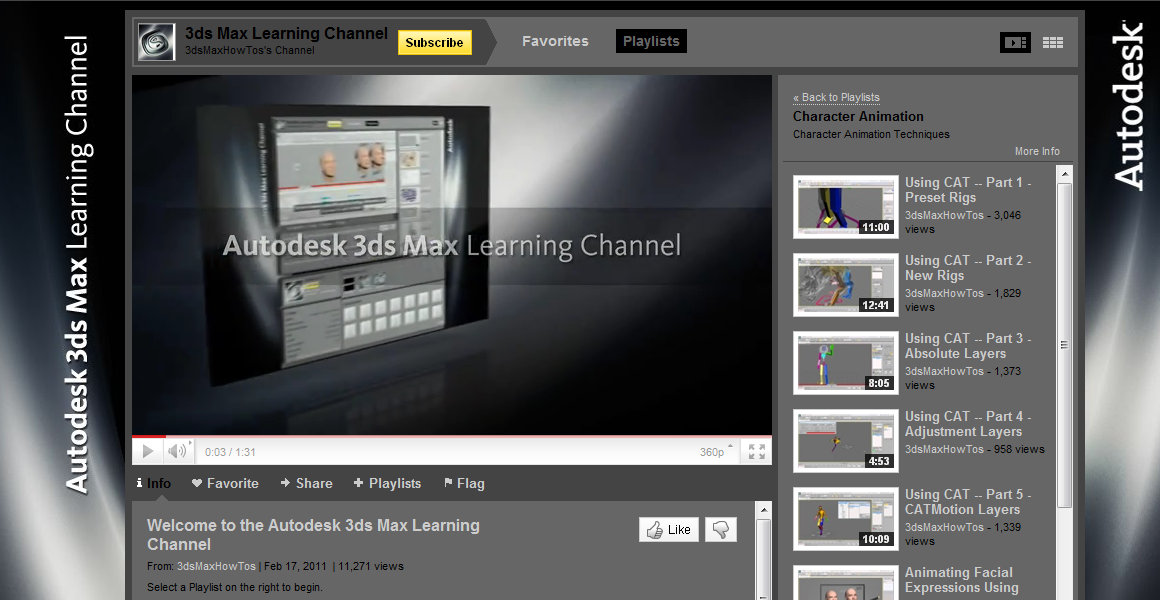Go Back to Playlists
The width and height of the screenshot is (1160, 600).
point(836,97)
